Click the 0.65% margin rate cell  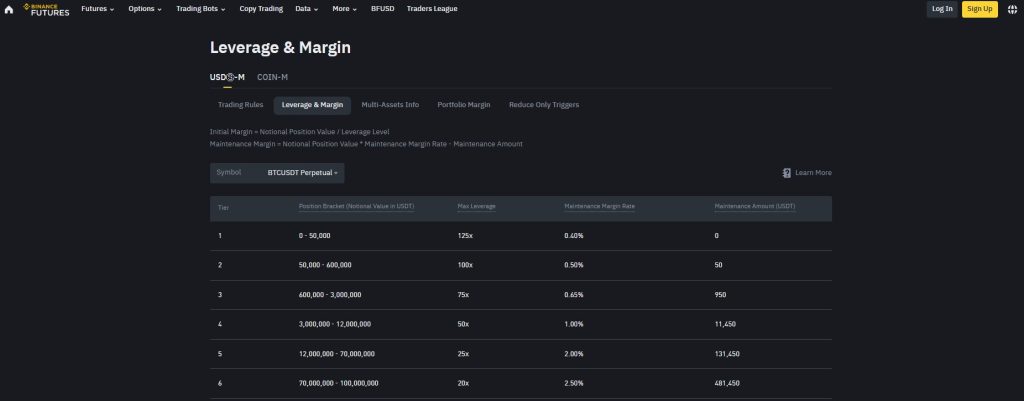pyautogui.click(x=573, y=295)
